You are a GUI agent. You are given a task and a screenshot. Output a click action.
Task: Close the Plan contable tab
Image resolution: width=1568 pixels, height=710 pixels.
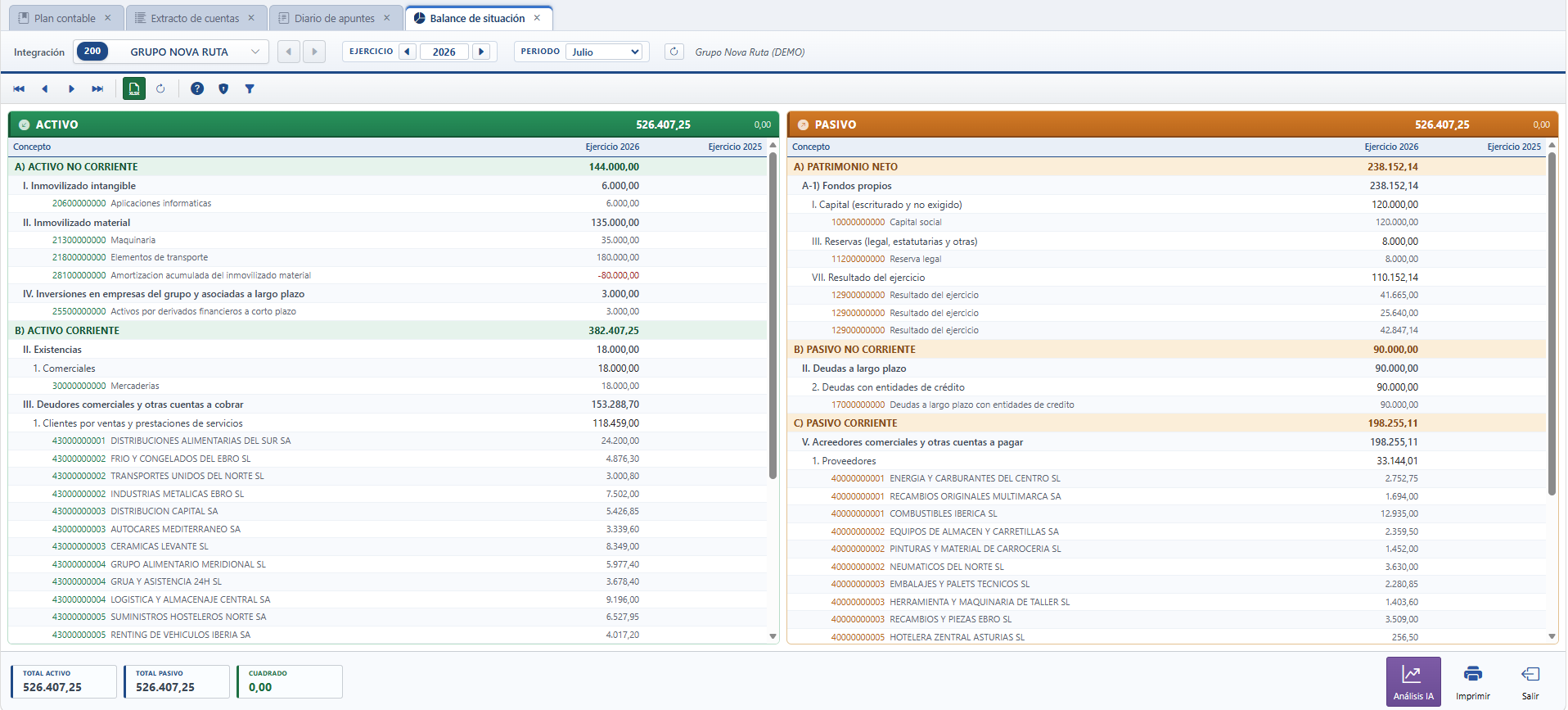(108, 18)
